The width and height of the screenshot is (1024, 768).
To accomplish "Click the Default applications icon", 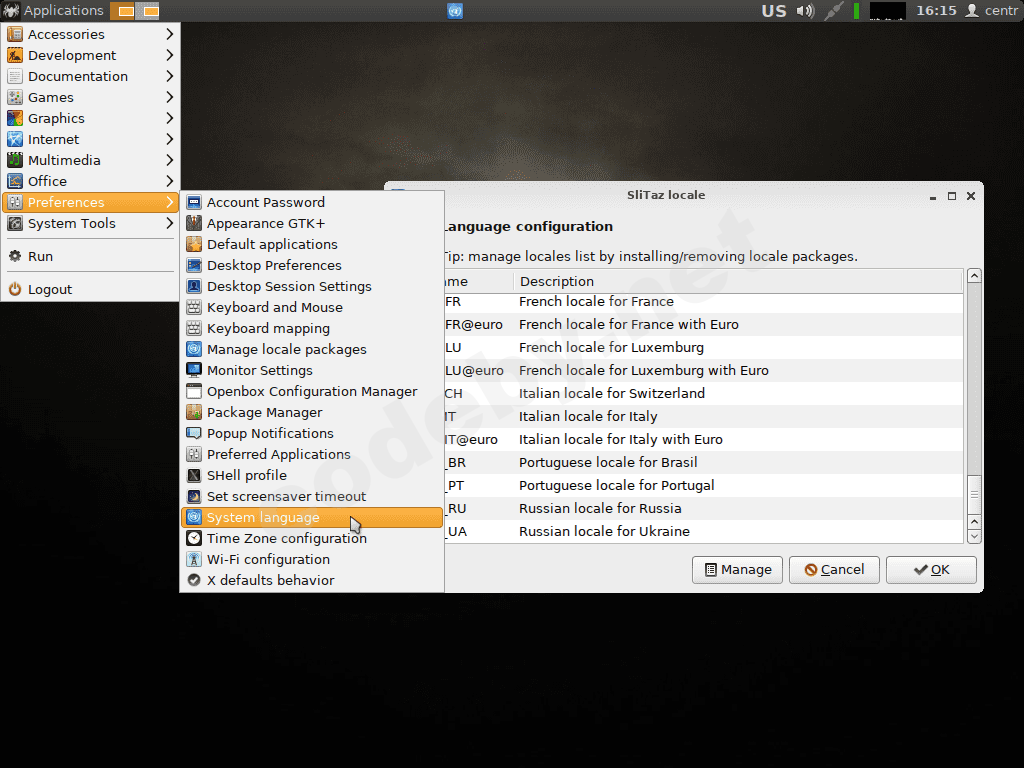I will point(194,244).
